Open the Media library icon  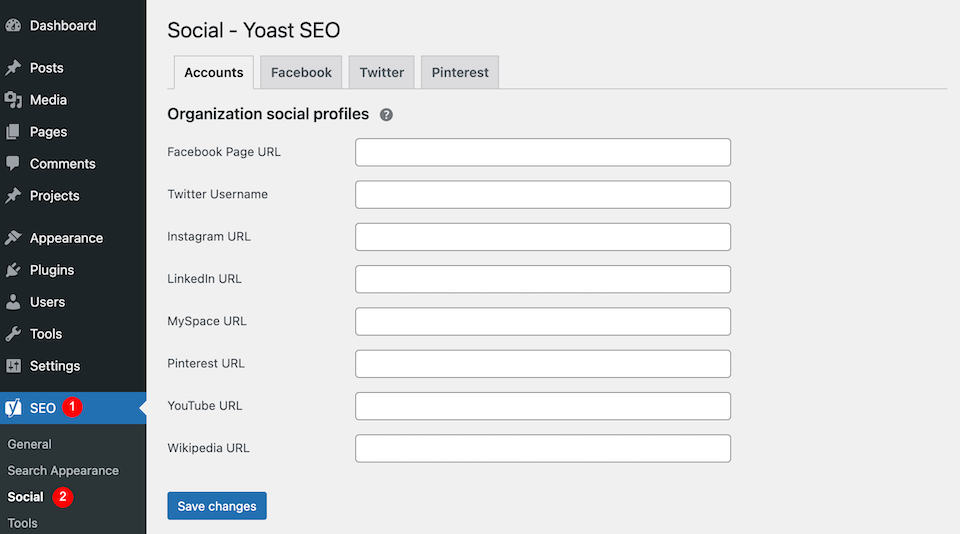point(13,100)
